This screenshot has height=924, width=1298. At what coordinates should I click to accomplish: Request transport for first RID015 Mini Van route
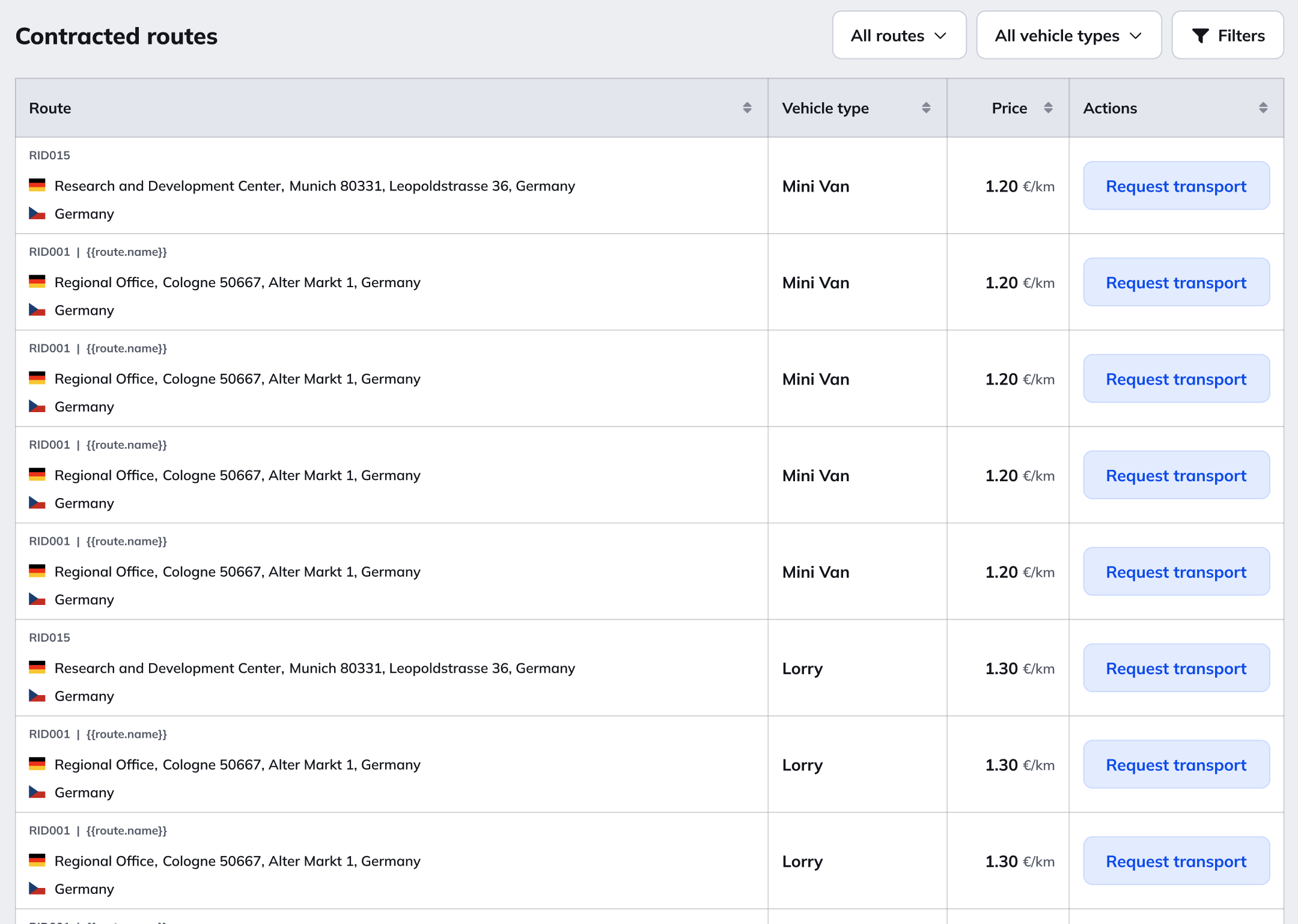(x=1176, y=186)
